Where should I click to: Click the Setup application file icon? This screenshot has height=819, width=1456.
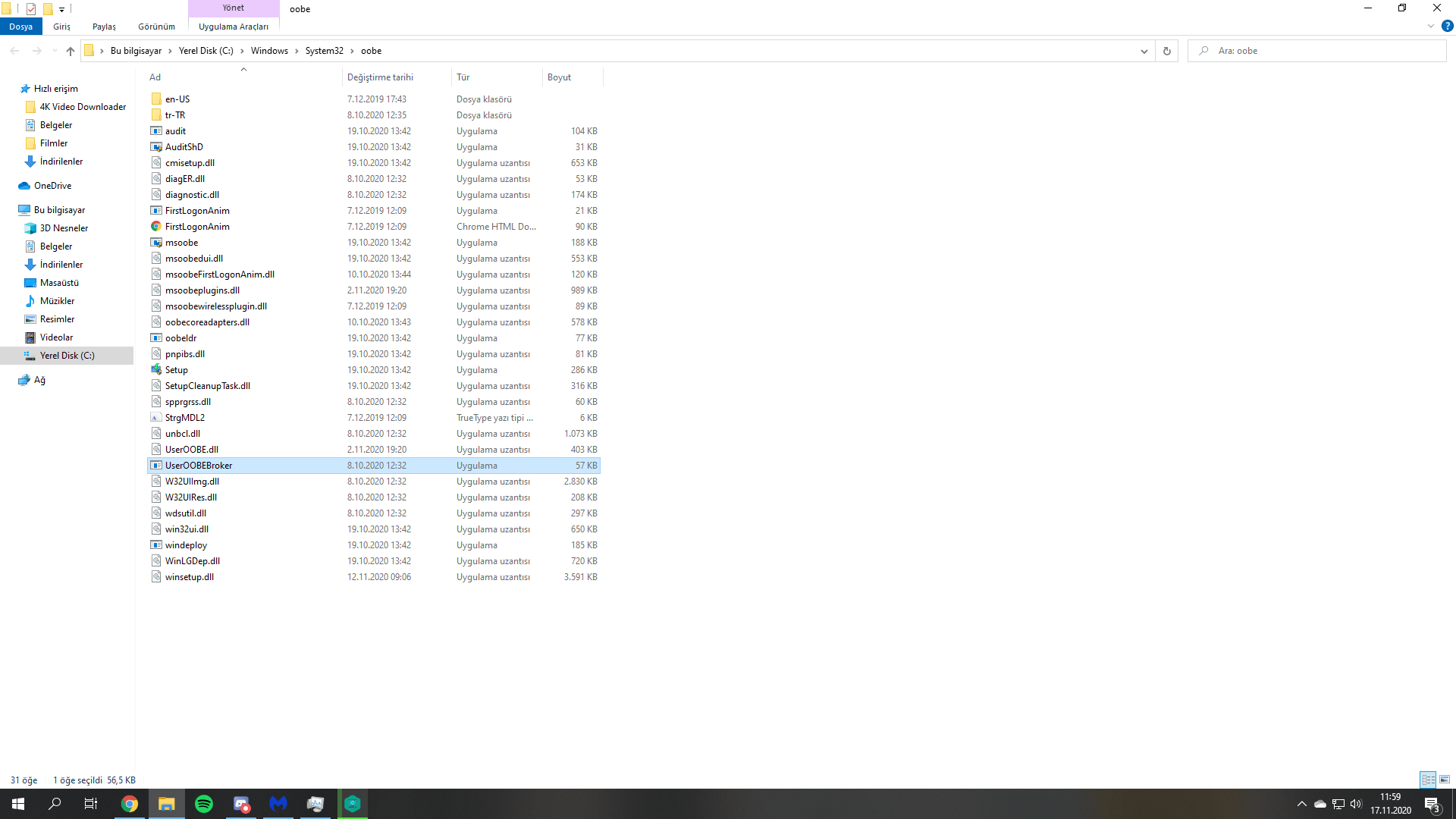156,370
